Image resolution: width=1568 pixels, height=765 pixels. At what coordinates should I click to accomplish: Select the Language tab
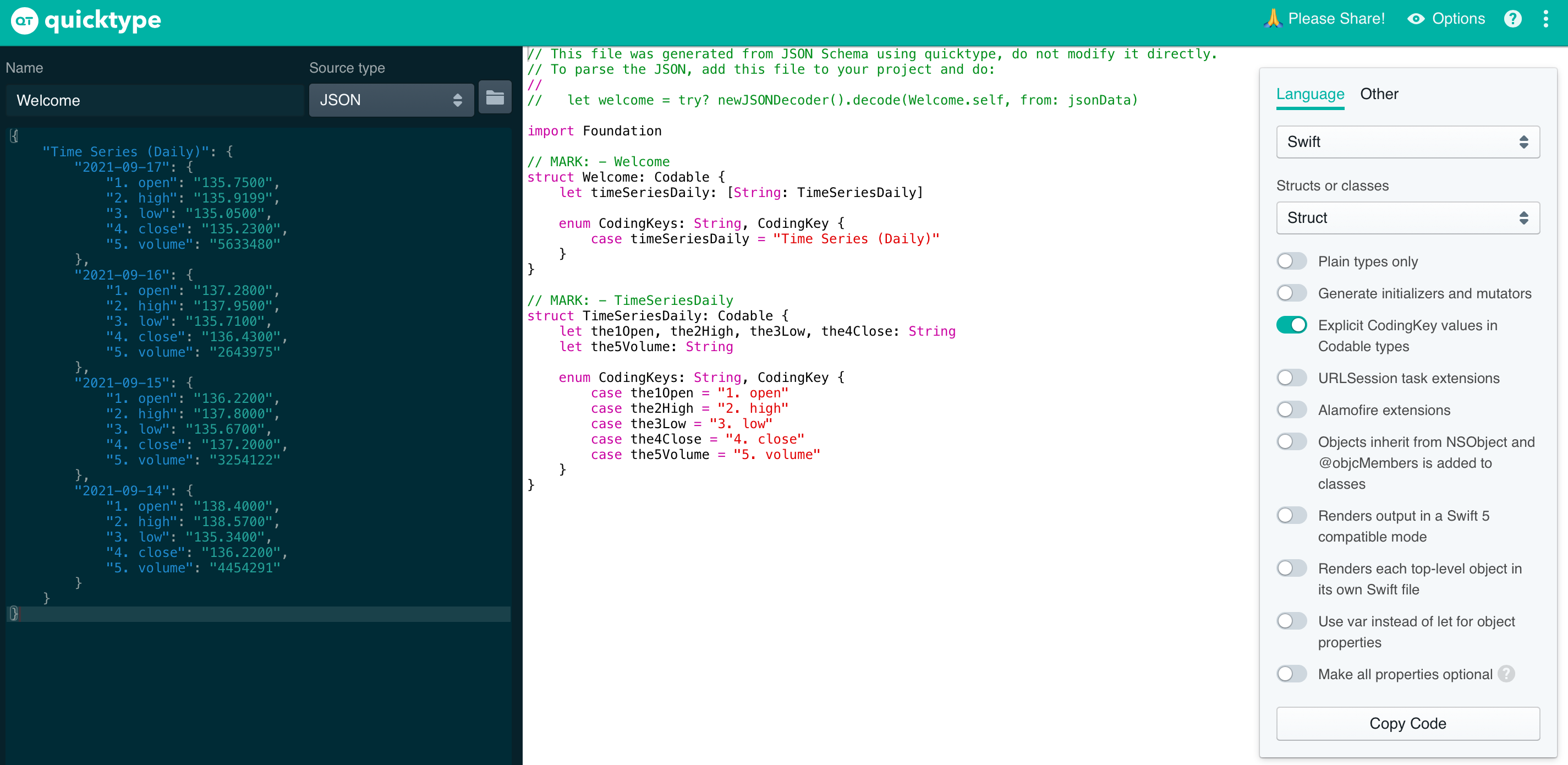tap(1310, 95)
